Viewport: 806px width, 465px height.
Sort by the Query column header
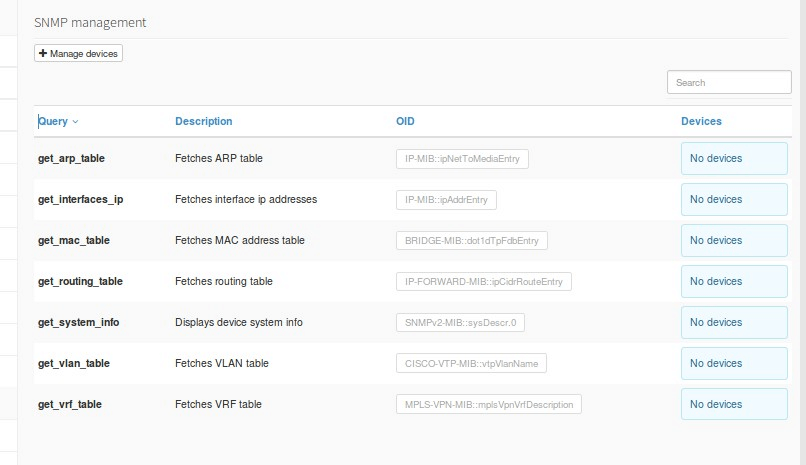click(x=53, y=121)
